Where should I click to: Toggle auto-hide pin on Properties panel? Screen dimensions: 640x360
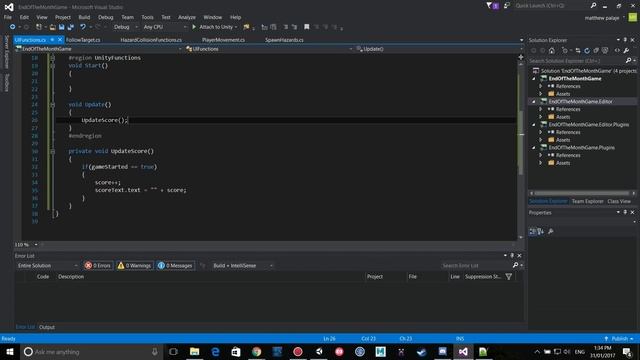coord(625,212)
